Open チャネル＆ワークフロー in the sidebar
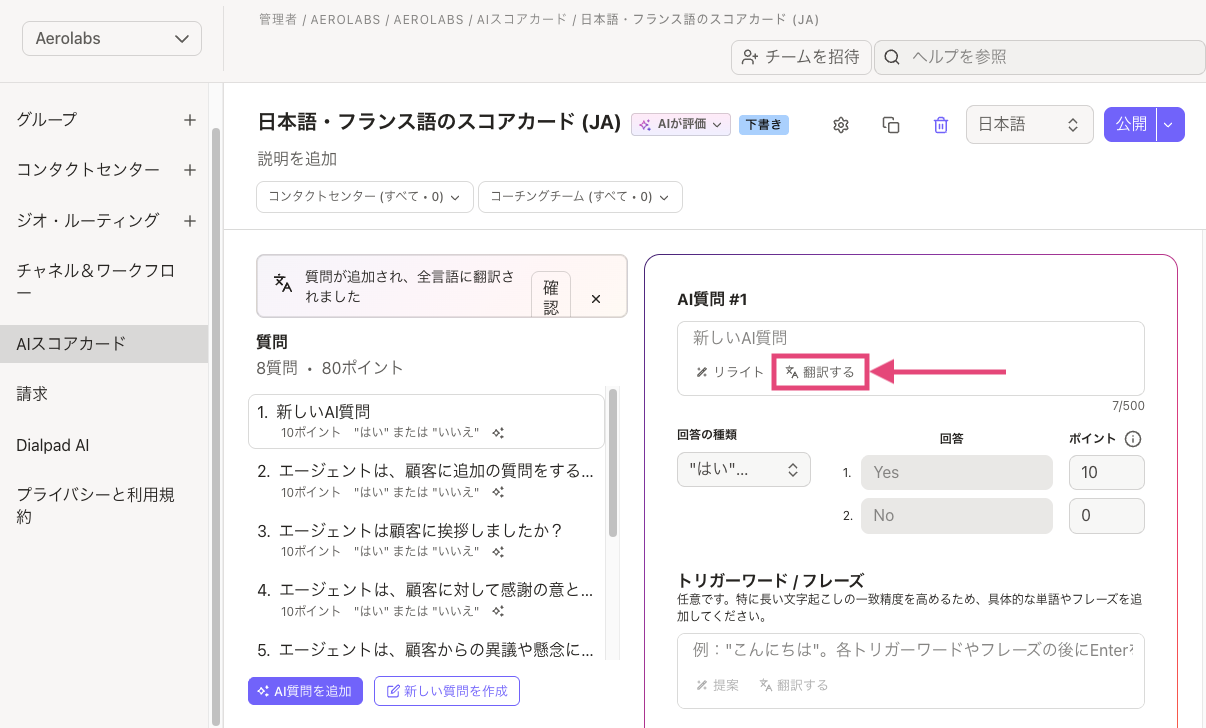 click(x=95, y=282)
